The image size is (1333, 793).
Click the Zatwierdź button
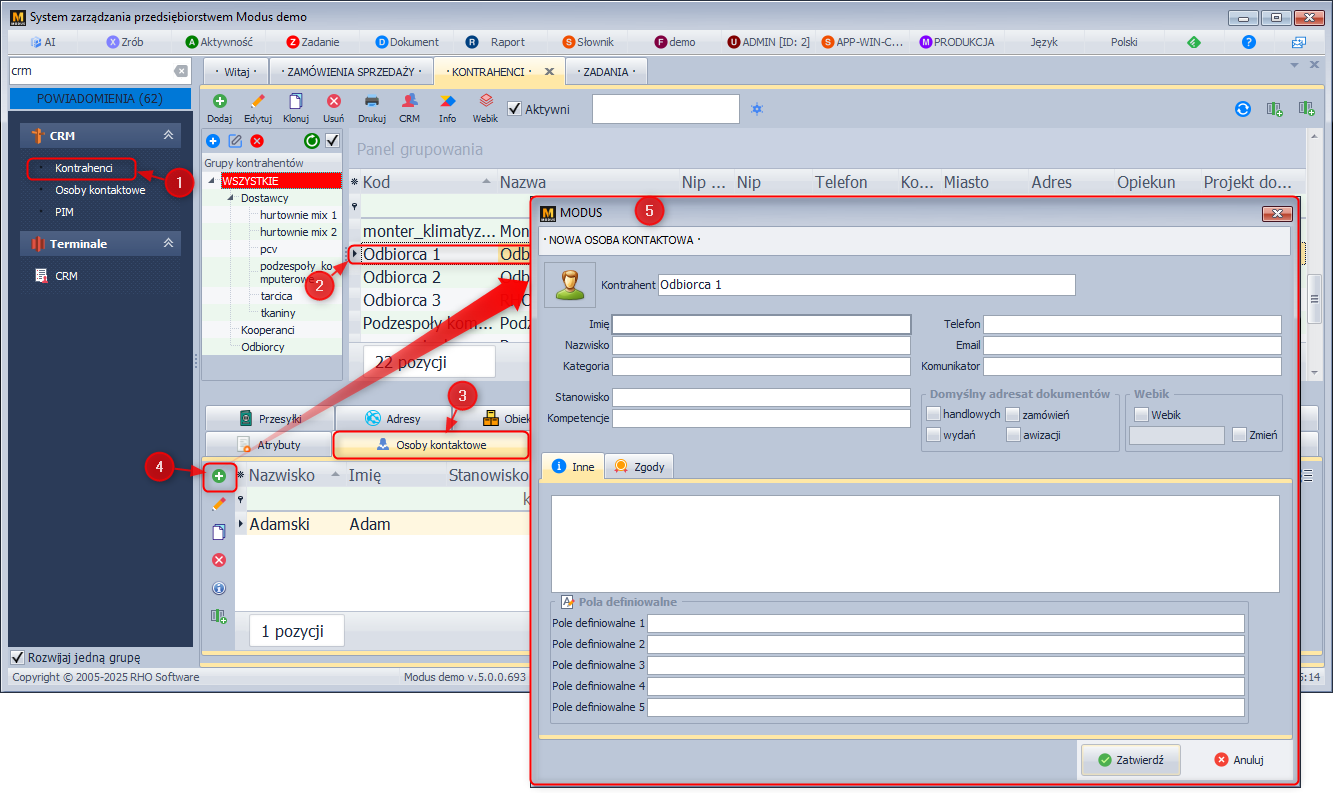pyautogui.click(x=1130, y=760)
